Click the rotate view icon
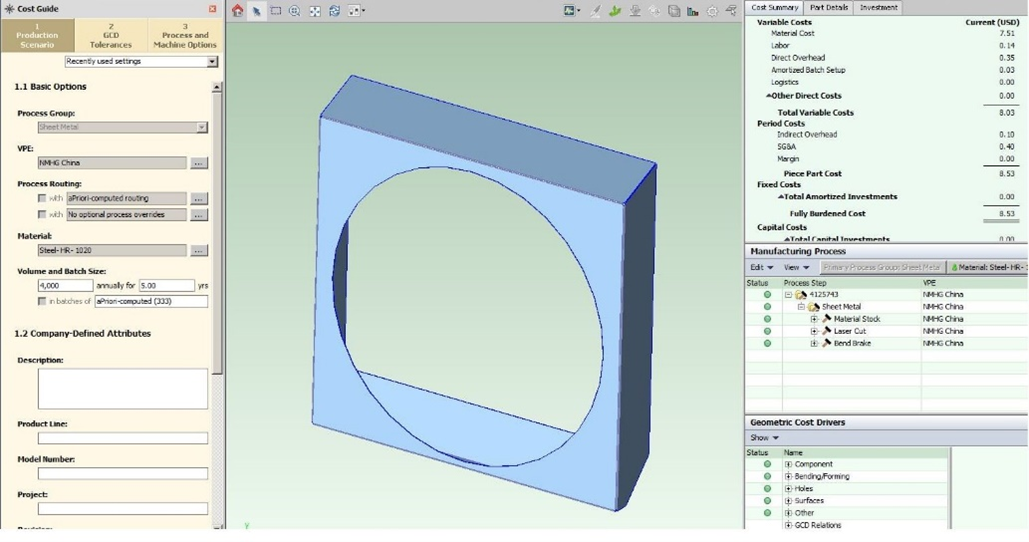Viewport: 1029px width, 542px height. 334,11
